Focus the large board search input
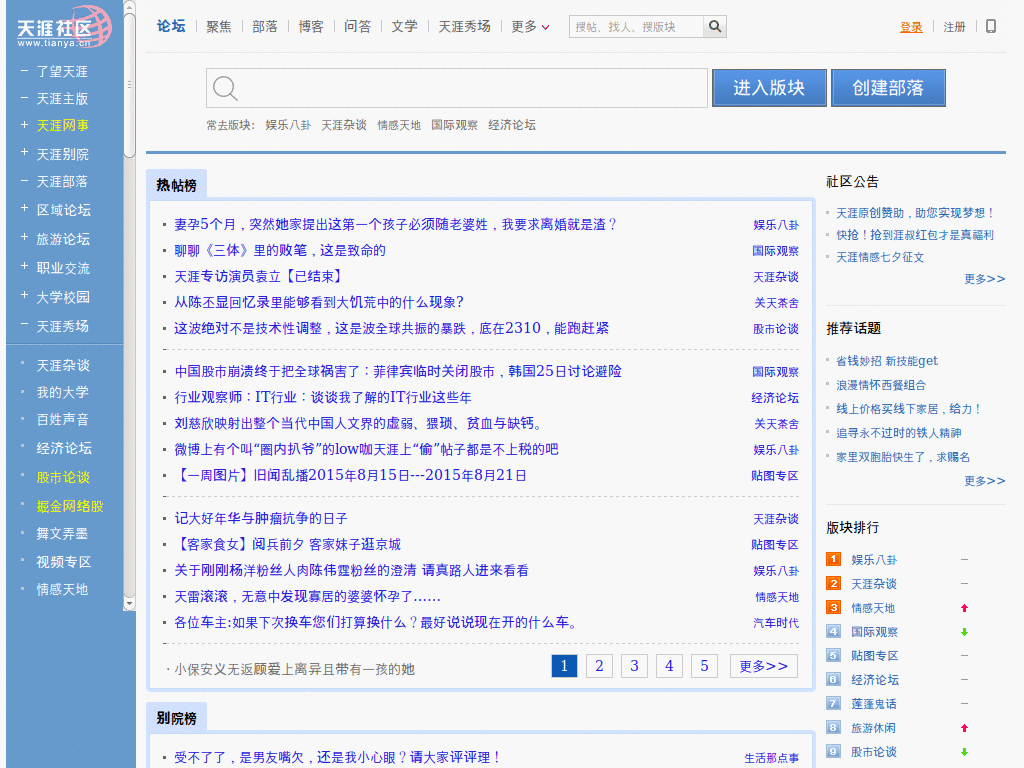Screen dimensions: 1024x768 (456, 88)
